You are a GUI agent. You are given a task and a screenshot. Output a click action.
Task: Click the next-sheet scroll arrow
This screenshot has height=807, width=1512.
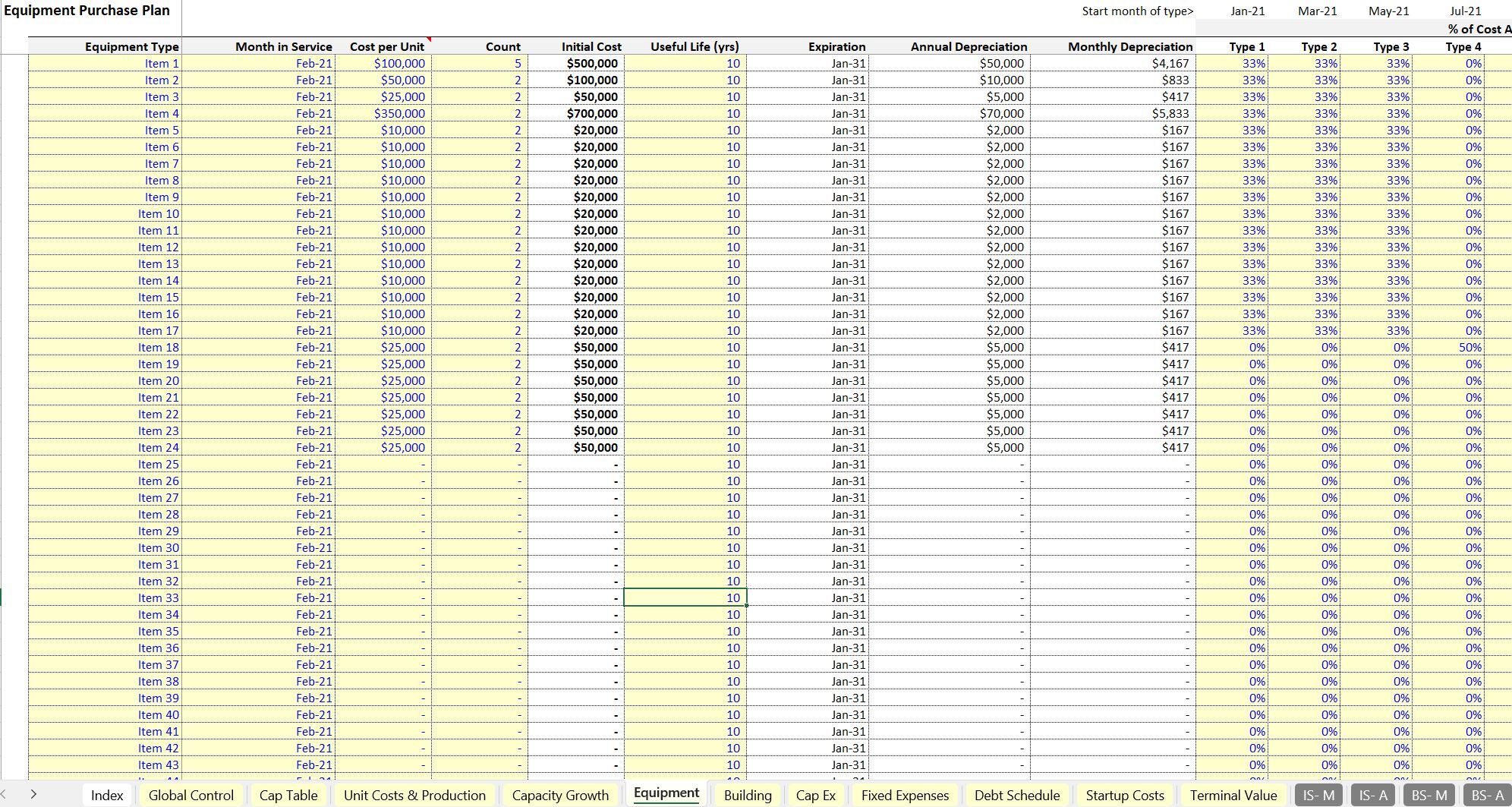[x=33, y=794]
